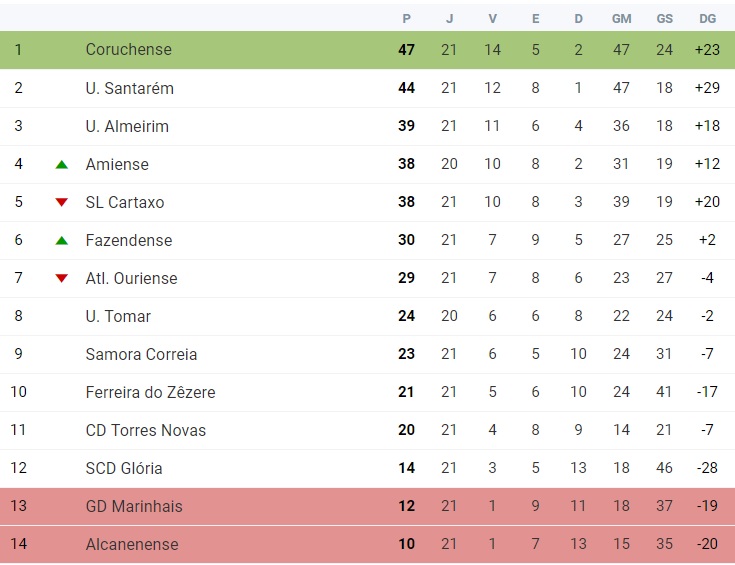The height and width of the screenshot is (565, 735).
Task: Click the GS goals conceded header
Action: coord(664,18)
